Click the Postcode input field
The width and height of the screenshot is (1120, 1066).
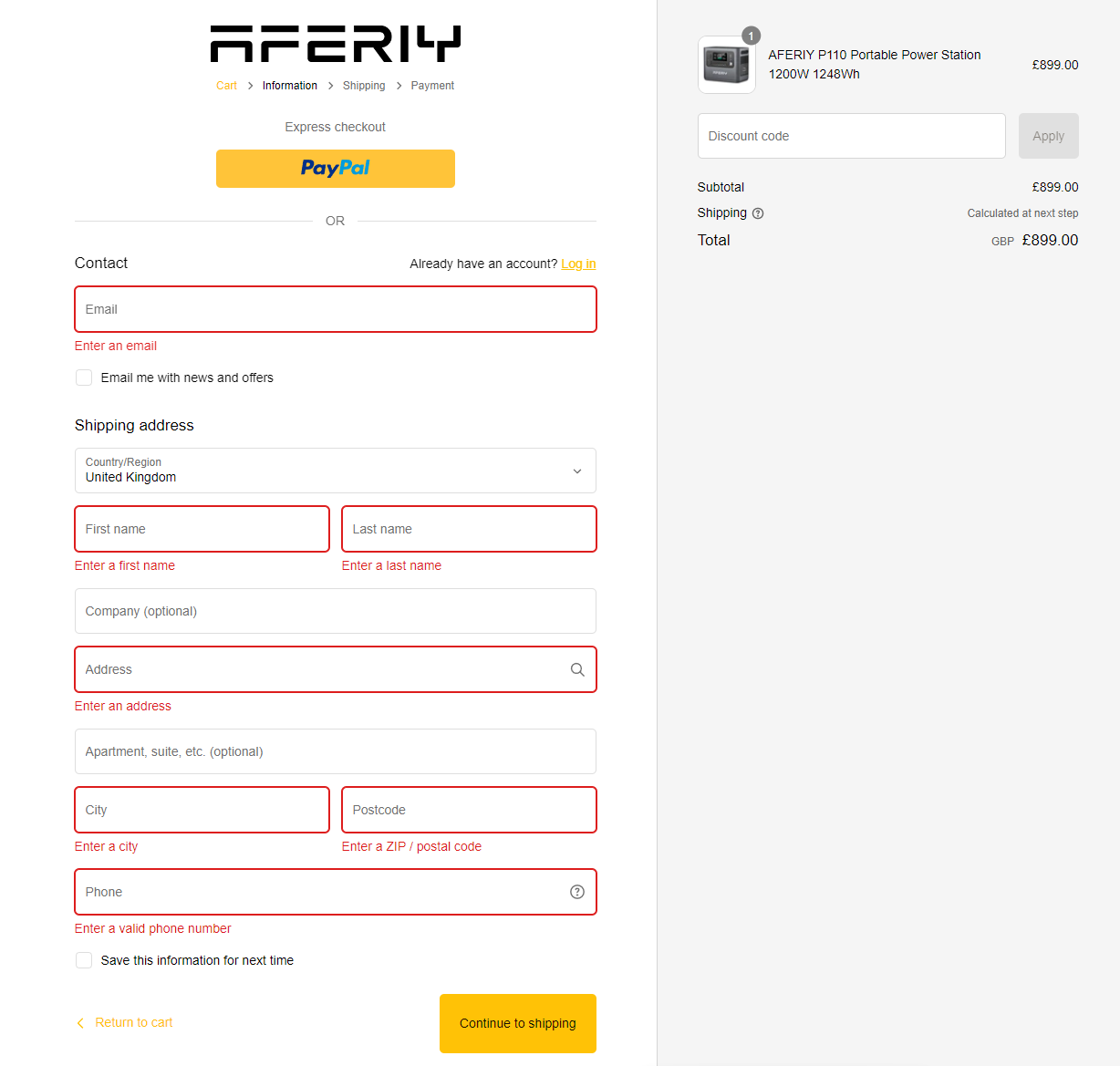coord(469,810)
